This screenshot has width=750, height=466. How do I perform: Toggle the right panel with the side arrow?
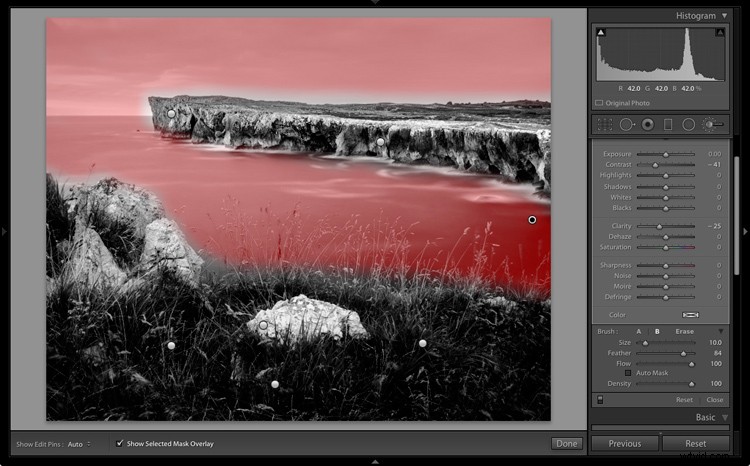tap(745, 232)
